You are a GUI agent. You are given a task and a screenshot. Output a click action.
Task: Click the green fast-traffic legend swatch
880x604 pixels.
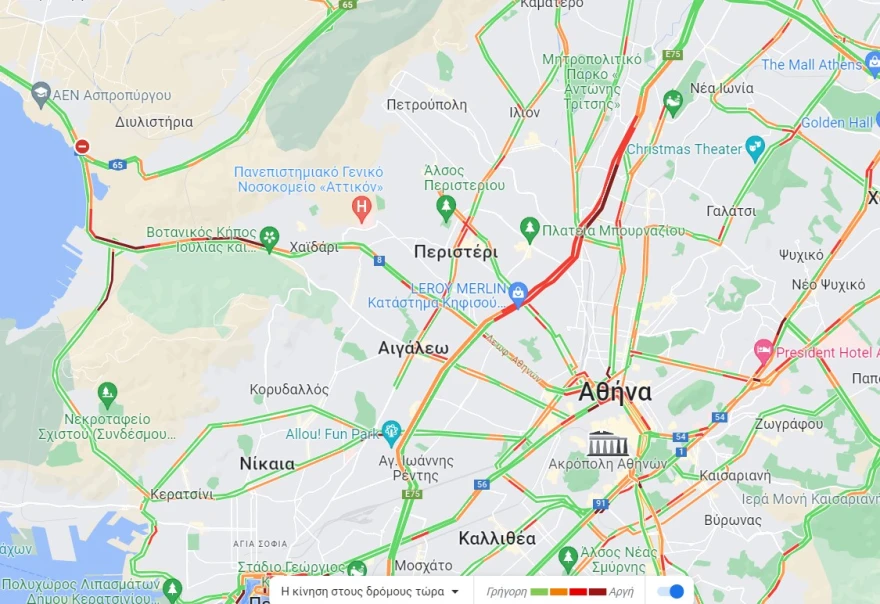point(539,592)
